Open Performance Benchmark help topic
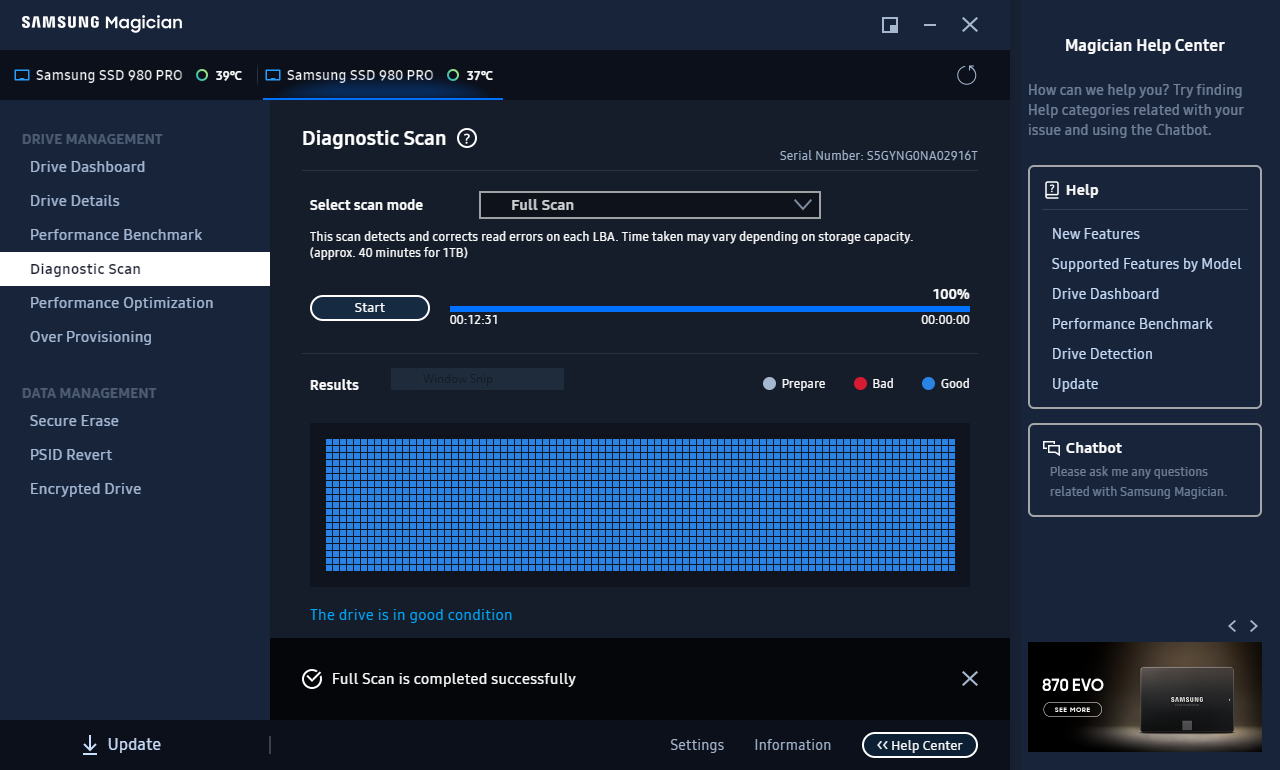The image size is (1280, 770). pos(1132,324)
